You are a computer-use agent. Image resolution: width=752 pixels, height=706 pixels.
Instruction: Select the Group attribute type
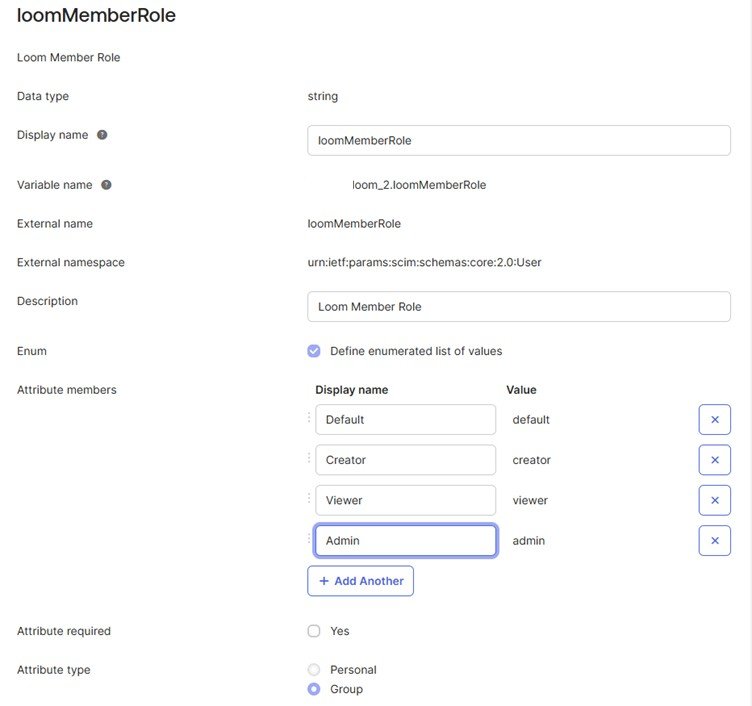(314, 689)
